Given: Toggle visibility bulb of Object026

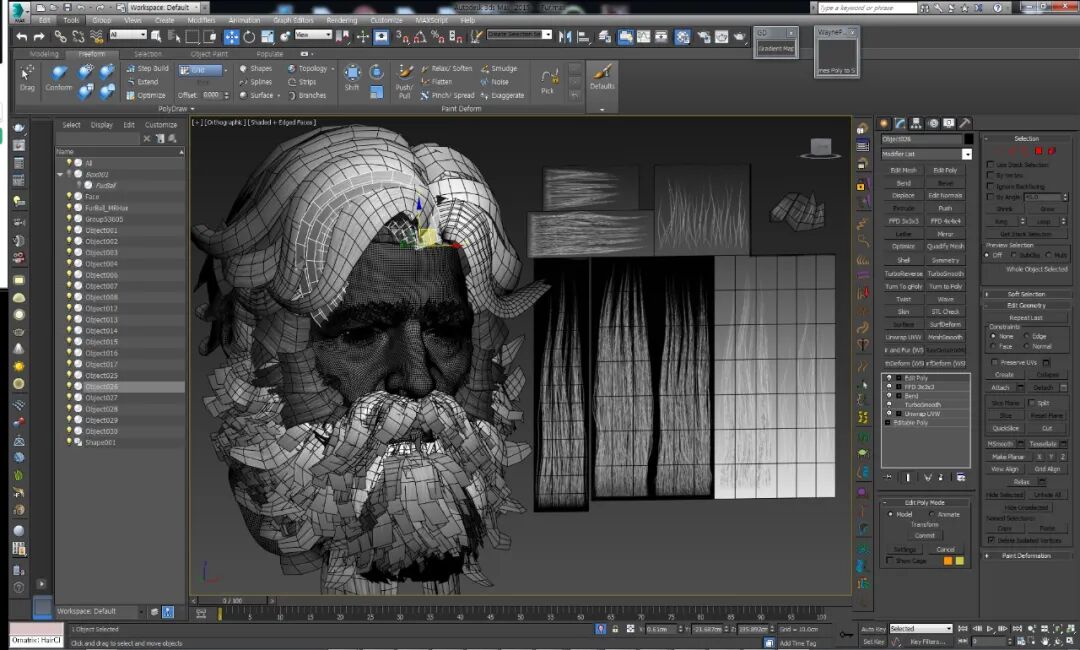Looking at the screenshot, I should tap(69, 387).
